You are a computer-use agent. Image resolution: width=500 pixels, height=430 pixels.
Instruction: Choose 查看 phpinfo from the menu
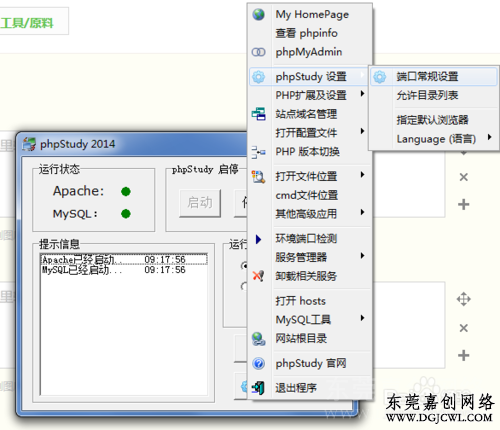coord(311,33)
